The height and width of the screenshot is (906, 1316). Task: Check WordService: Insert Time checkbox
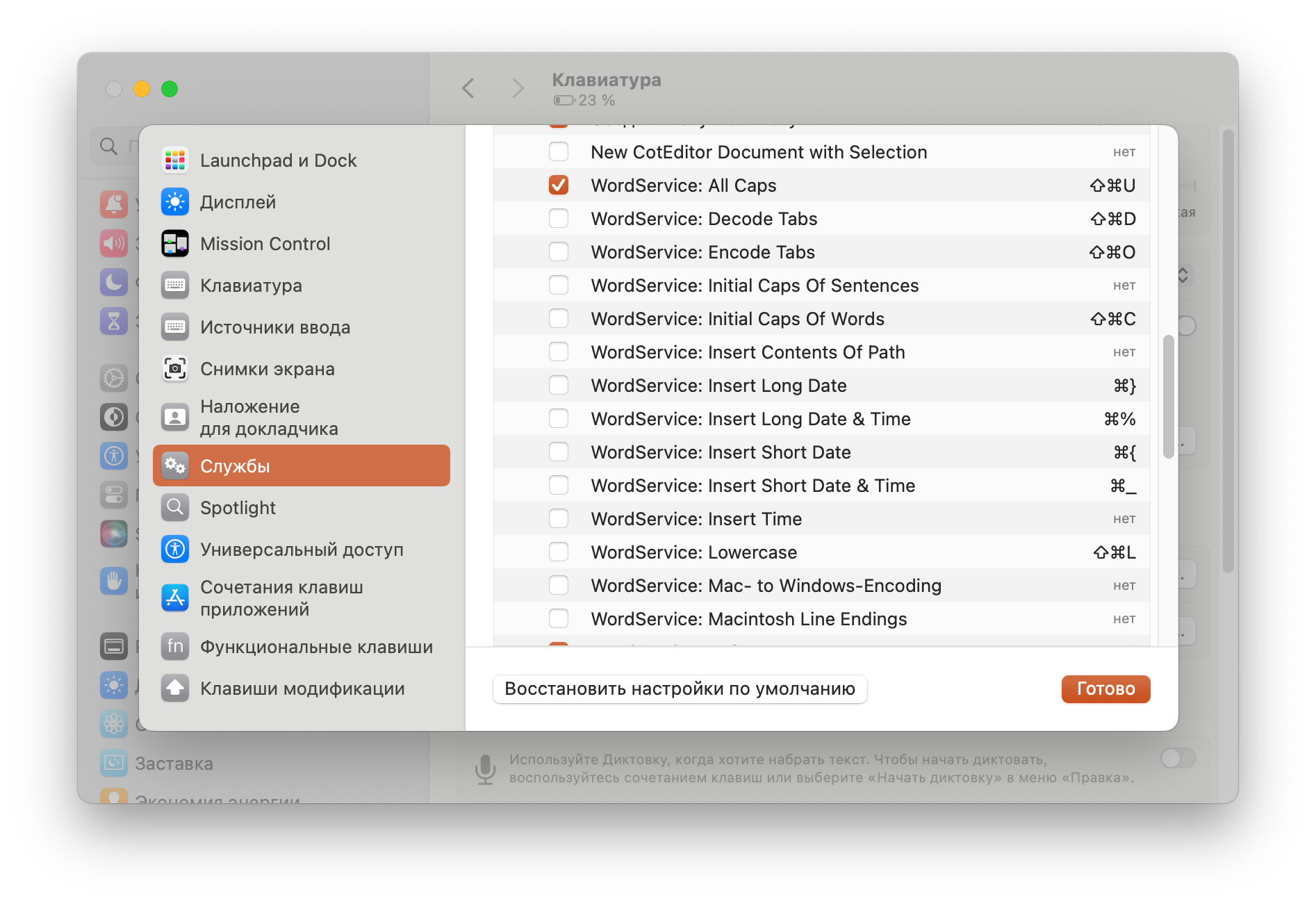click(x=559, y=518)
